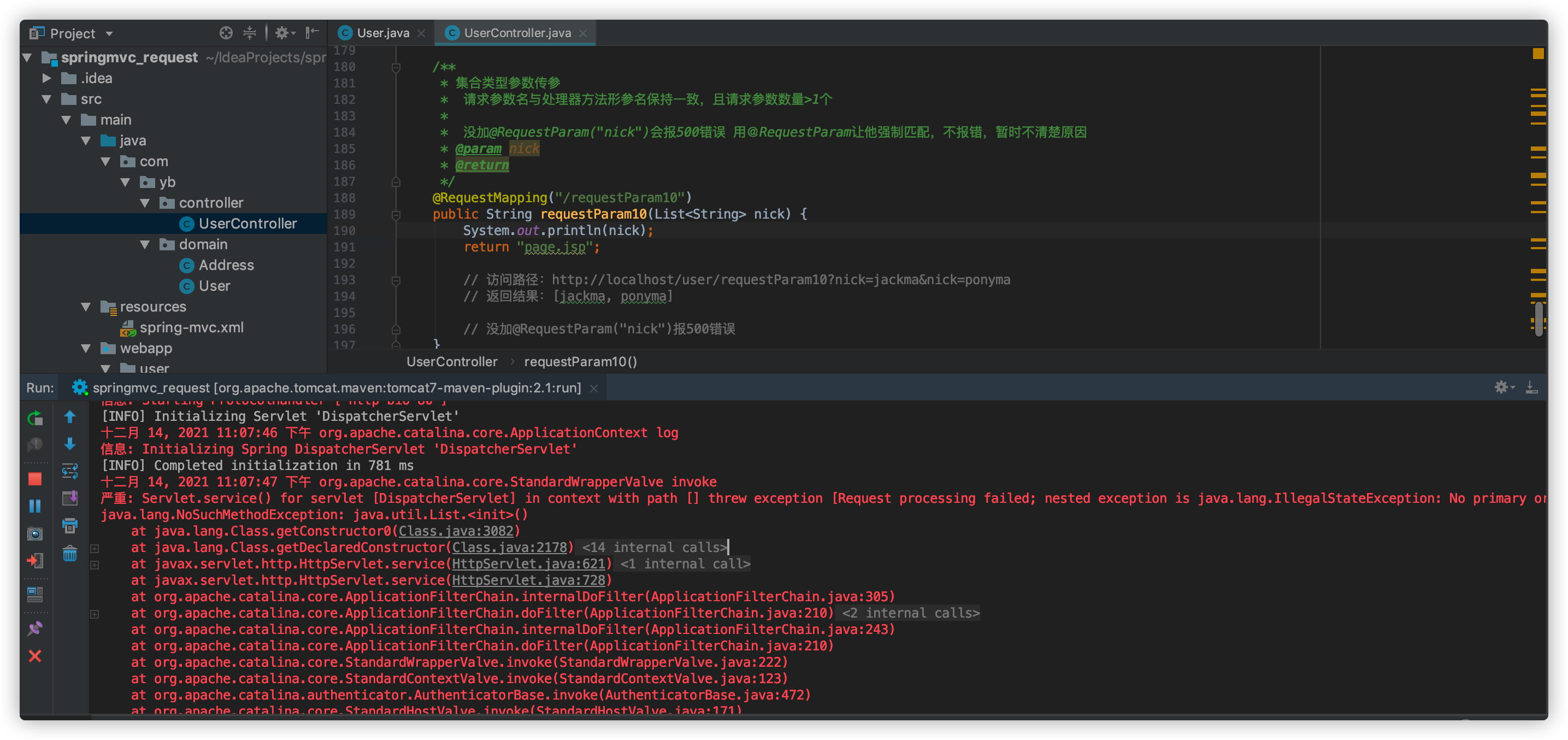Dump threads with the camera icon
This screenshot has width=1568, height=740.
coord(35,534)
